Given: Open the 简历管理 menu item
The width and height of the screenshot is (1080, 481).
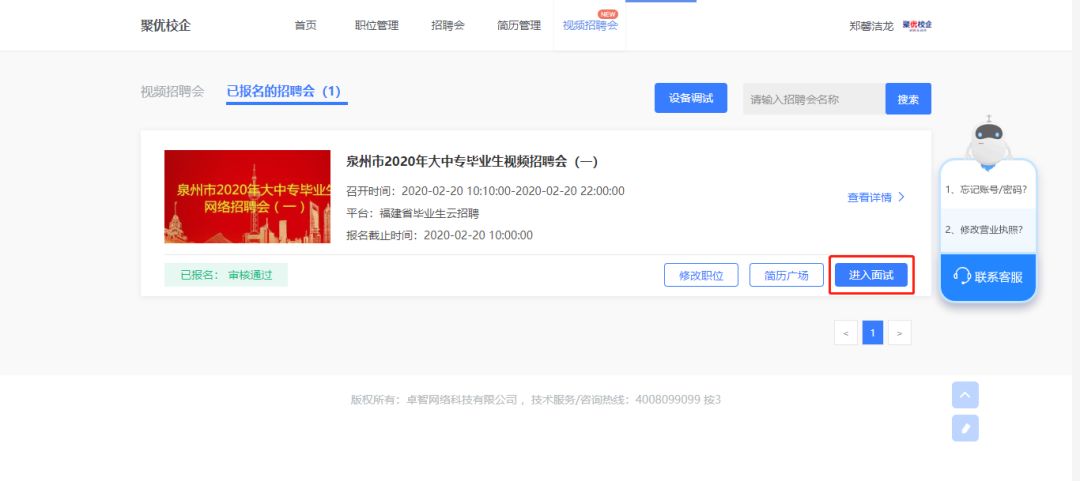Looking at the screenshot, I should pyautogui.click(x=518, y=25).
